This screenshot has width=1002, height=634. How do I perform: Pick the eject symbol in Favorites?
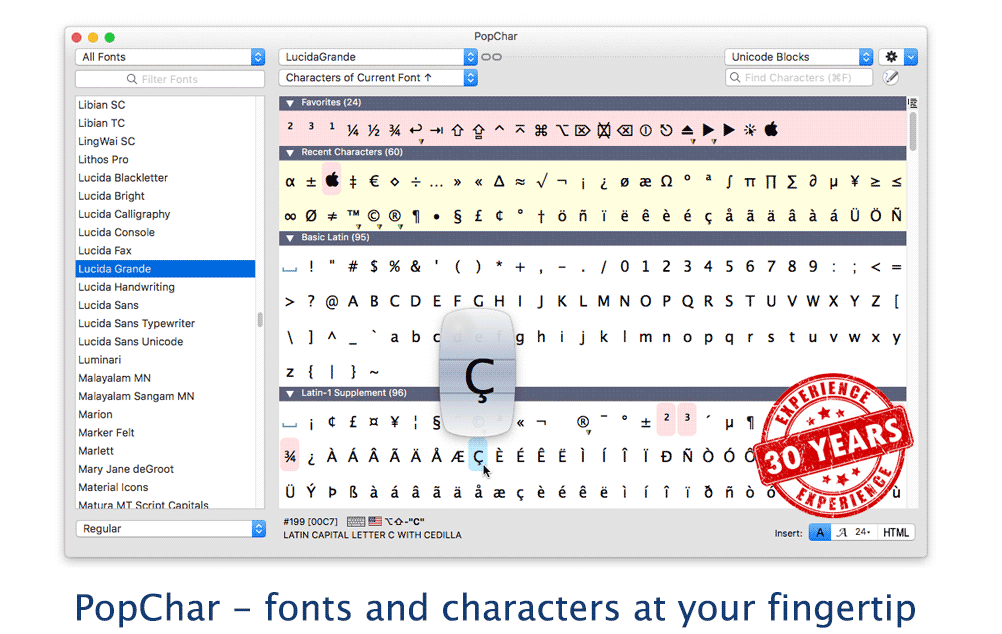pos(687,130)
